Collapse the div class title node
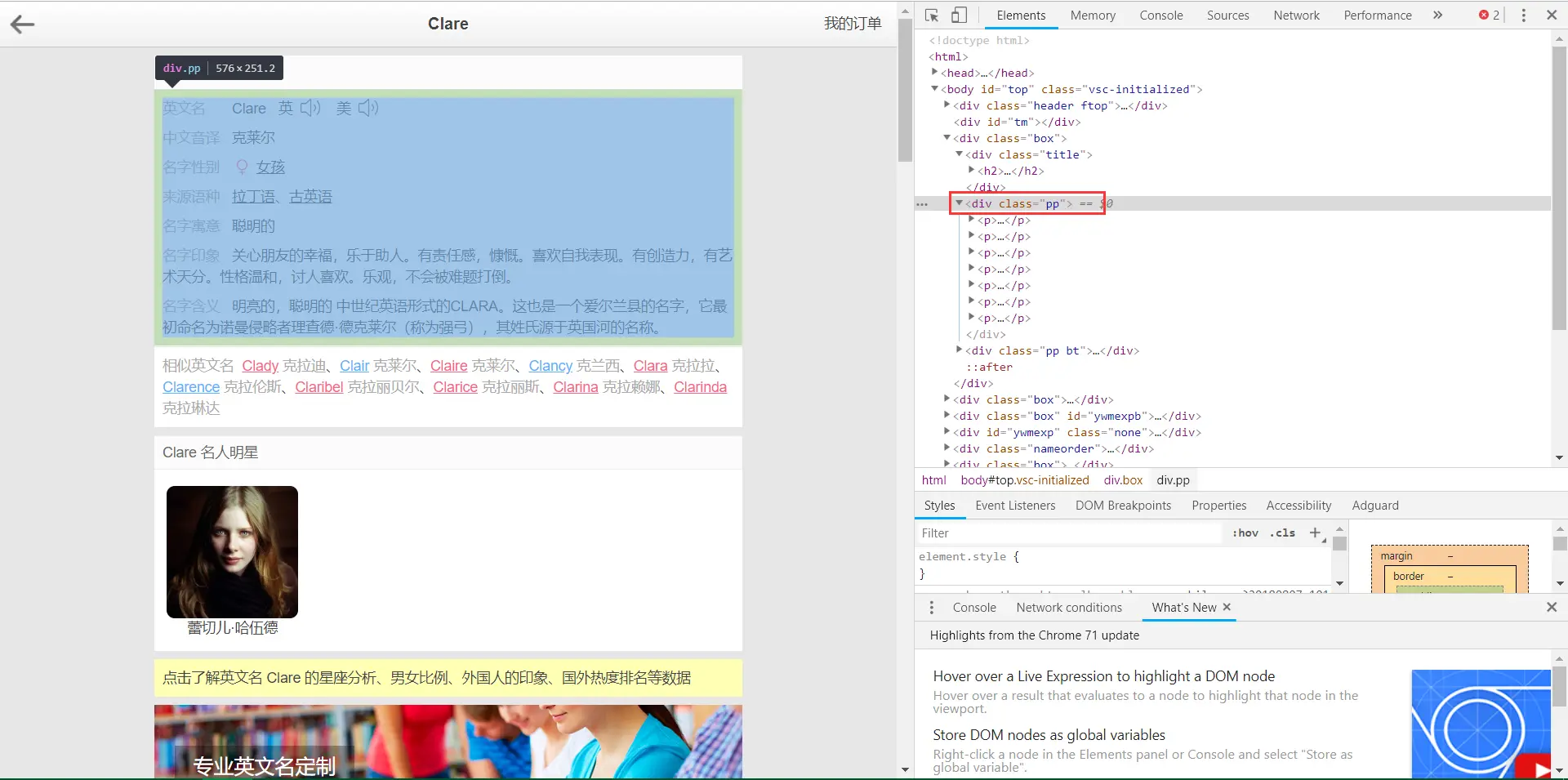This screenshot has height=780, width=1568. (x=960, y=154)
